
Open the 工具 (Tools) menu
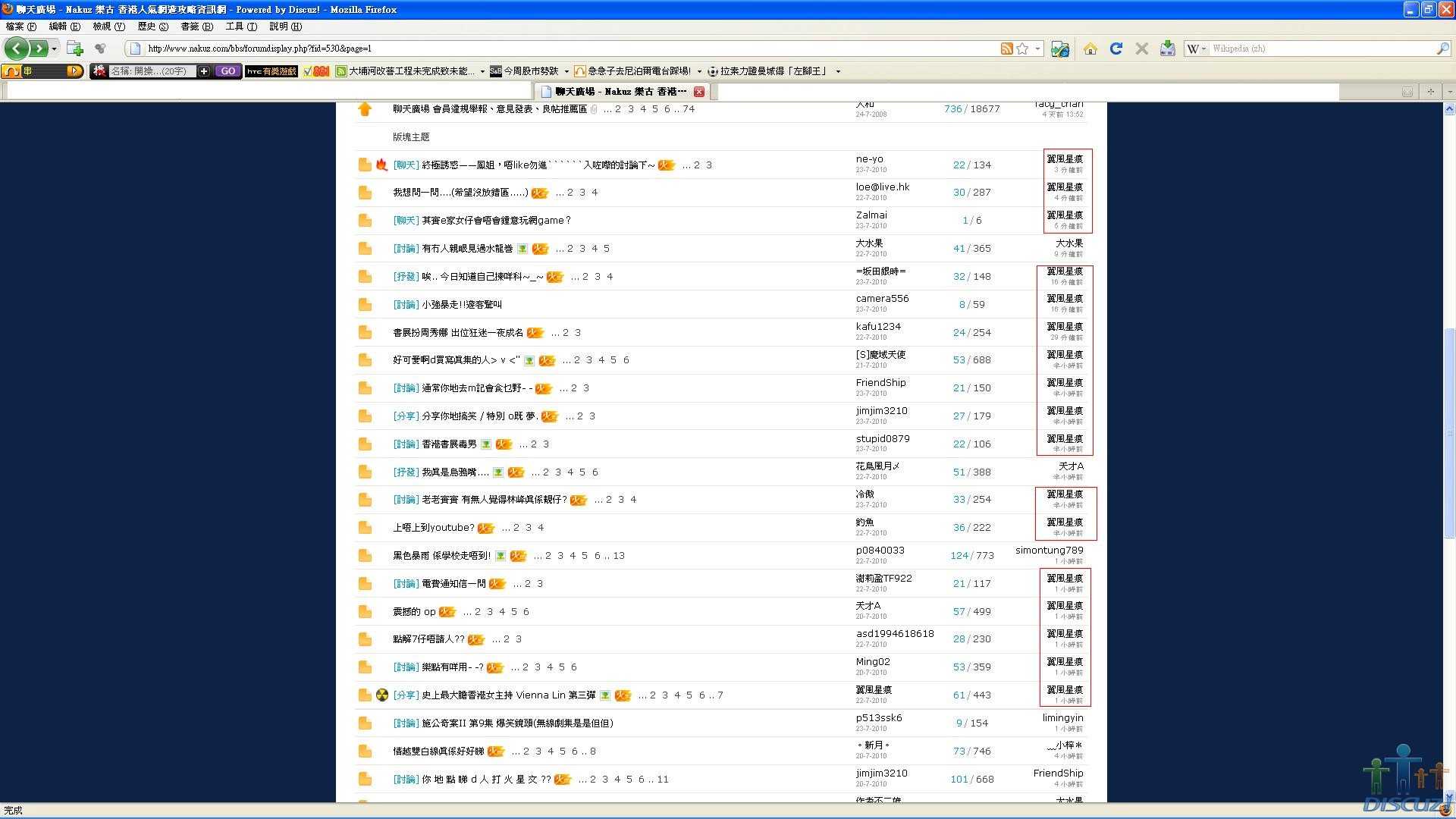(241, 27)
